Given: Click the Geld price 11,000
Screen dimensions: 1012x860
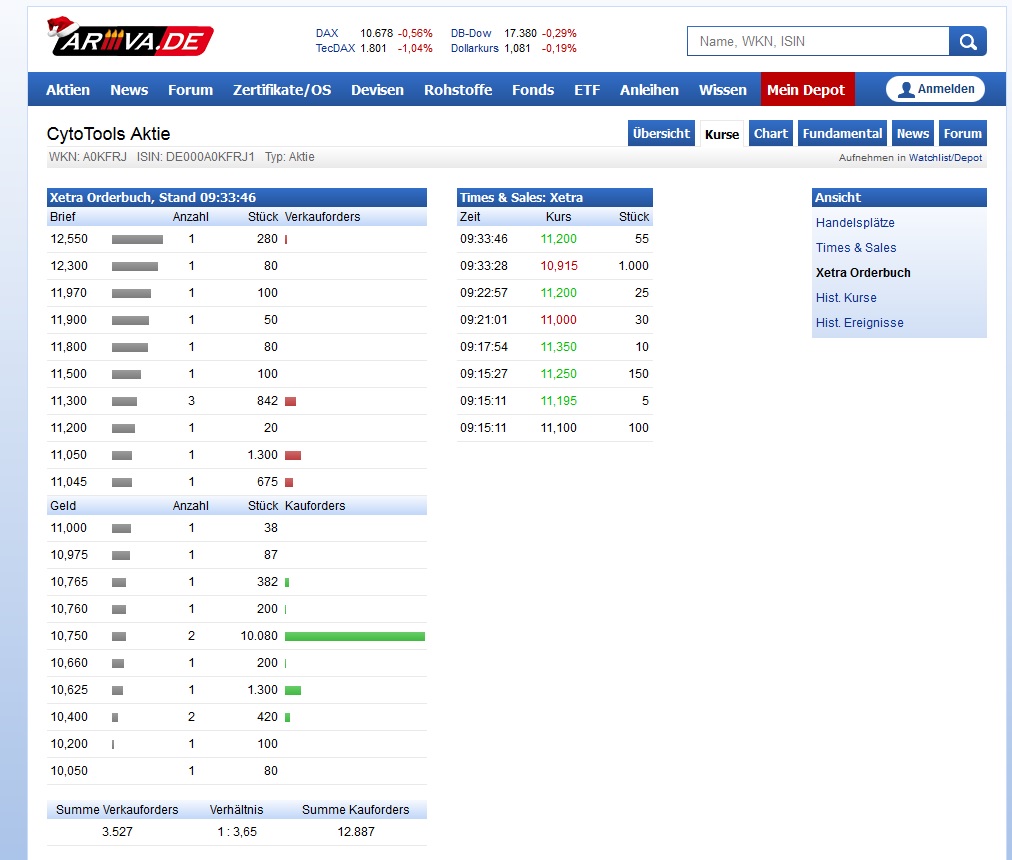Looking at the screenshot, I should click(68, 528).
